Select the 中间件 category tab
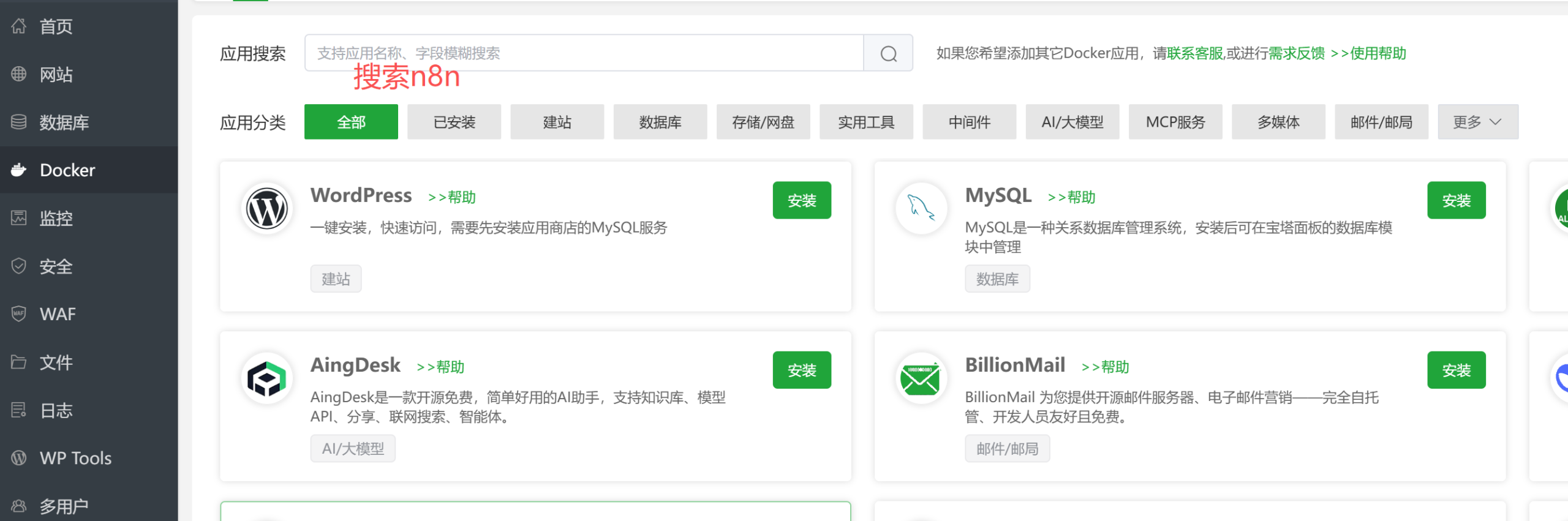This screenshot has height=521, width=1568. (x=969, y=122)
